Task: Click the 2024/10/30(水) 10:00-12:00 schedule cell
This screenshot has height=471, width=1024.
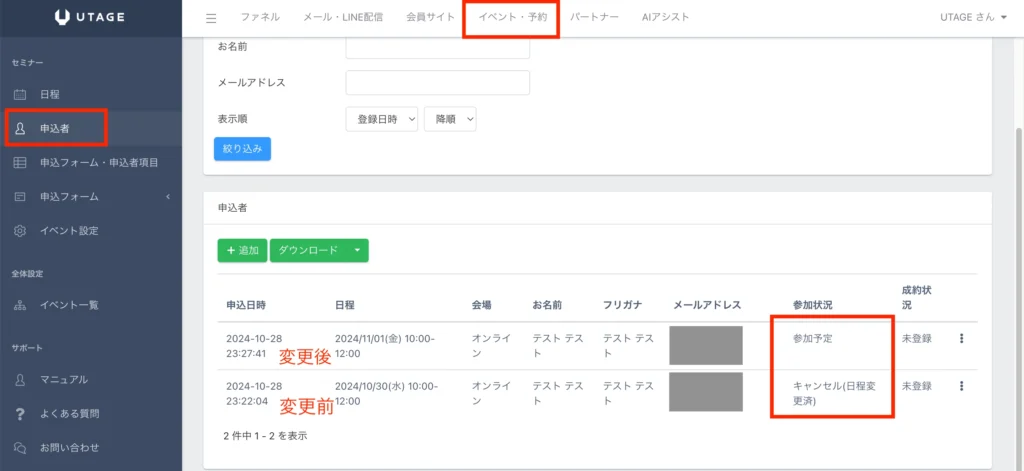Action: [385, 393]
